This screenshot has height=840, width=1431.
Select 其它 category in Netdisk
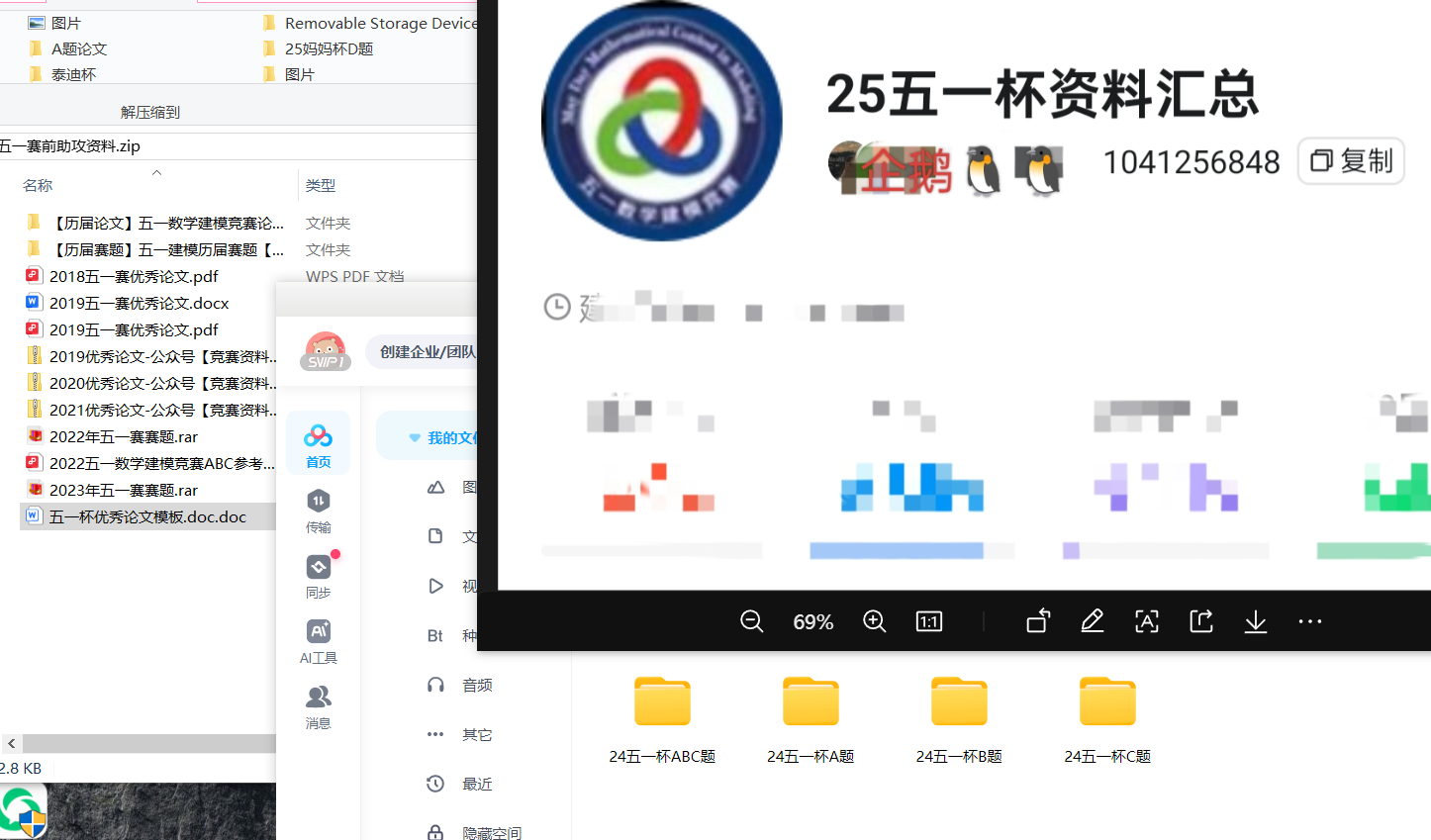477,734
